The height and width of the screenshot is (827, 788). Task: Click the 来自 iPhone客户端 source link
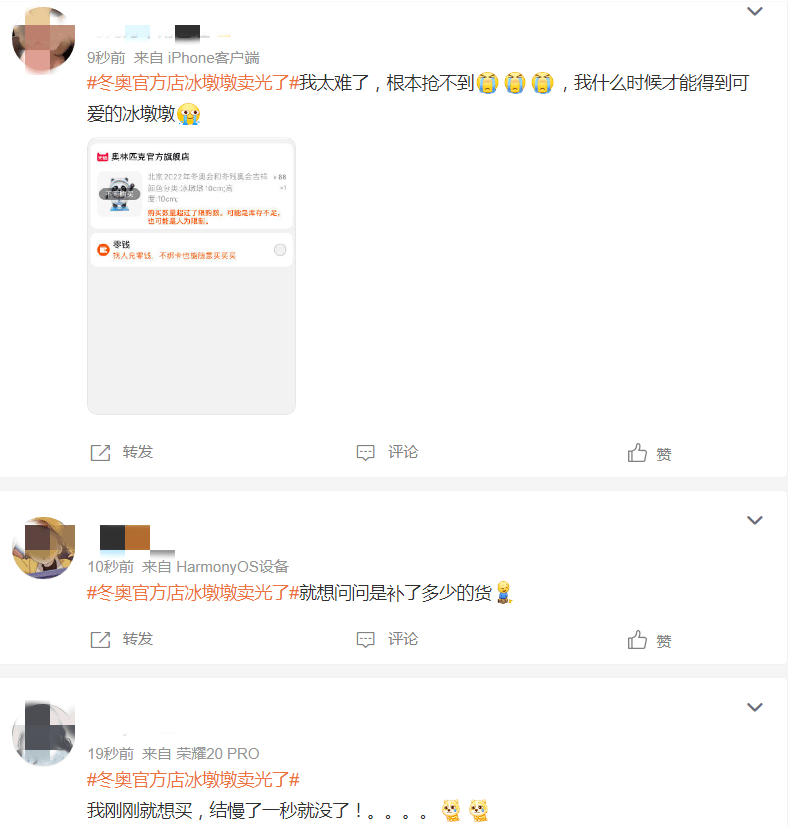tap(197, 57)
